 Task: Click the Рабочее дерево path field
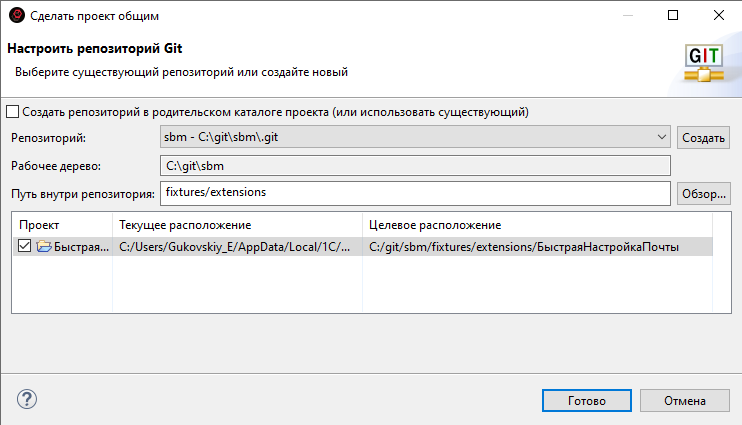pos(414,165)
